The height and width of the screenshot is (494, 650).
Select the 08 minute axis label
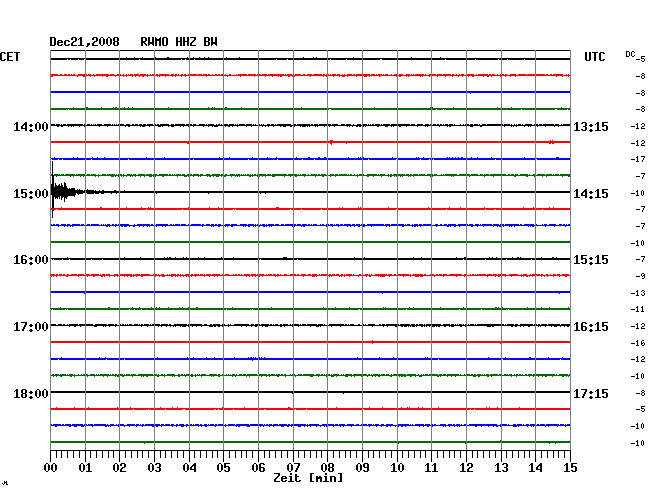pos(327,467)
